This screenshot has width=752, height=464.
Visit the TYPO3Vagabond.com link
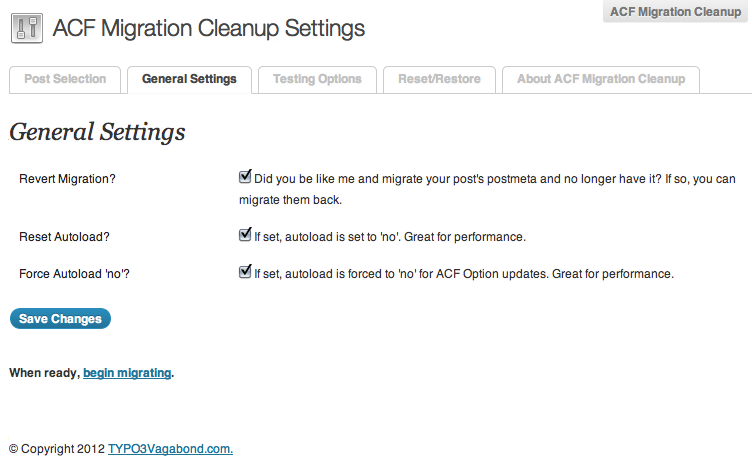[x=170, y=449]
